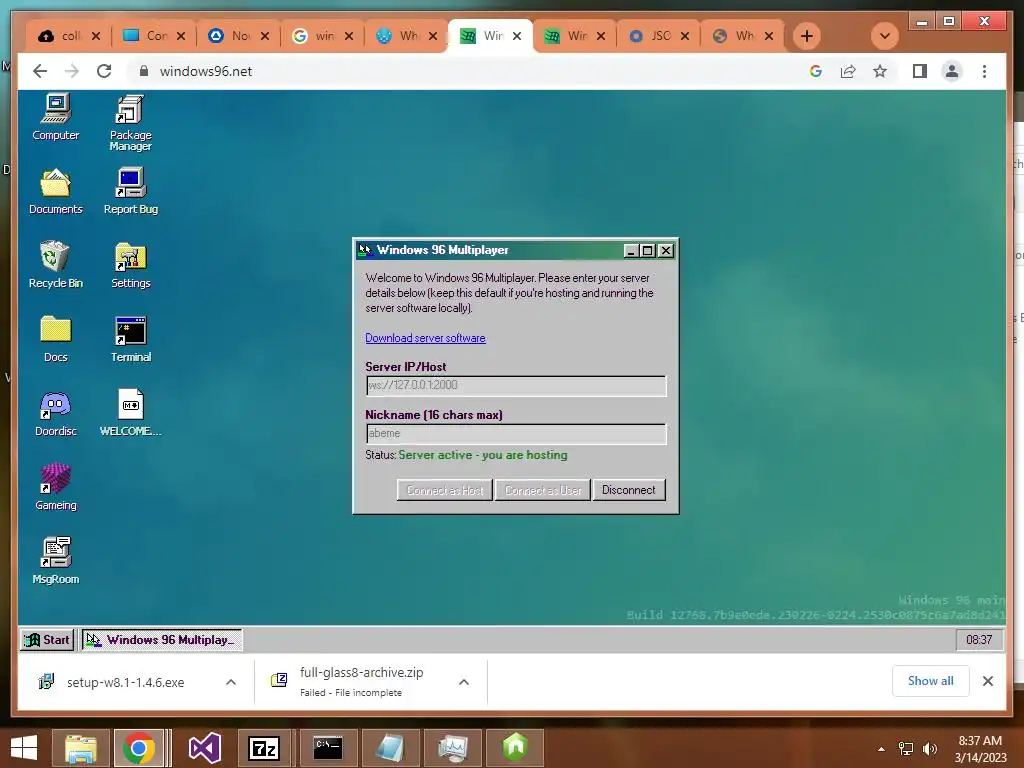Open File Explorer from taskbar
1024x768 pixels.
pos(80,748)
